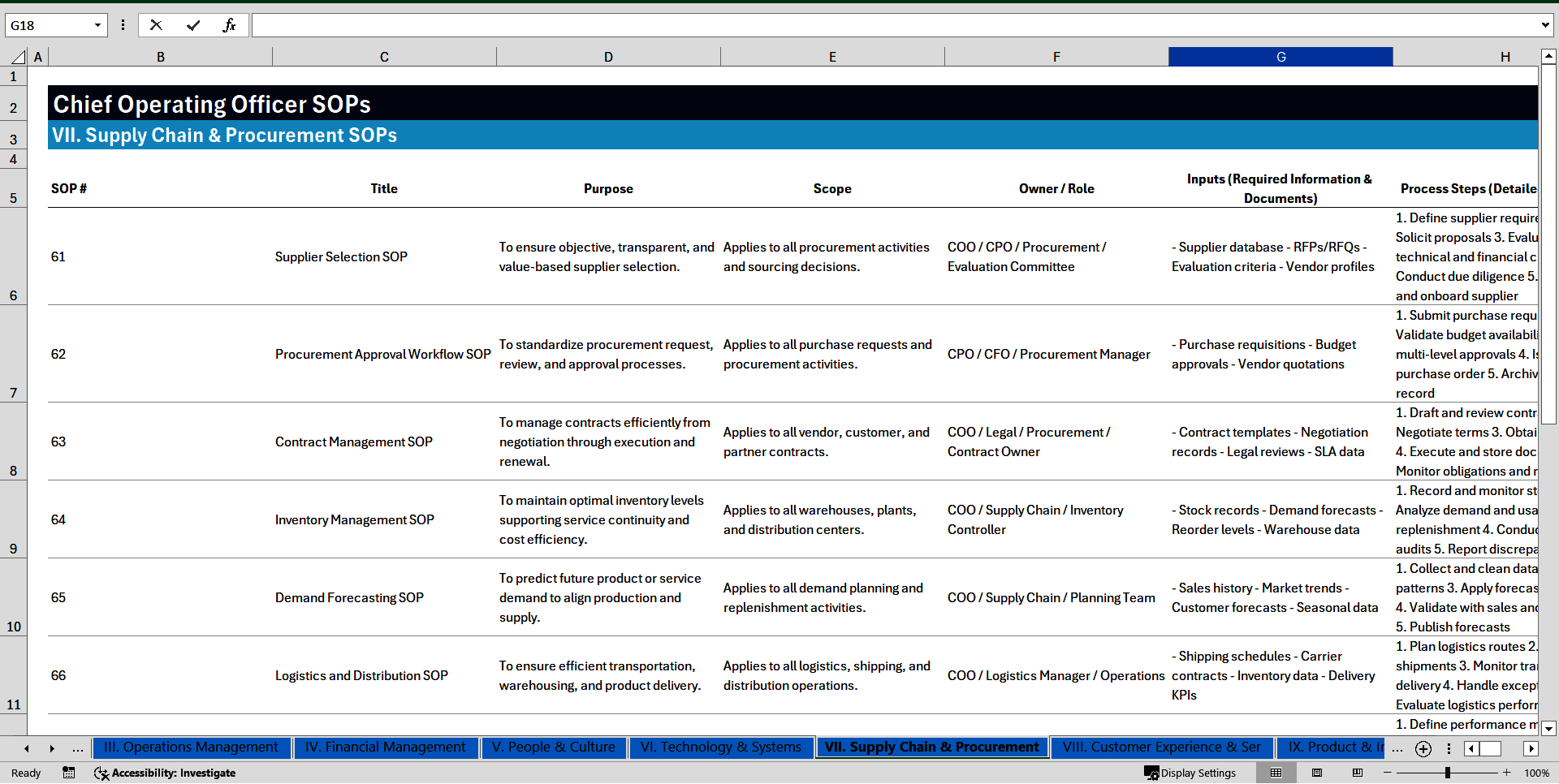Show hidden sheet tabs via left ellipsis

tap(78, 748)
